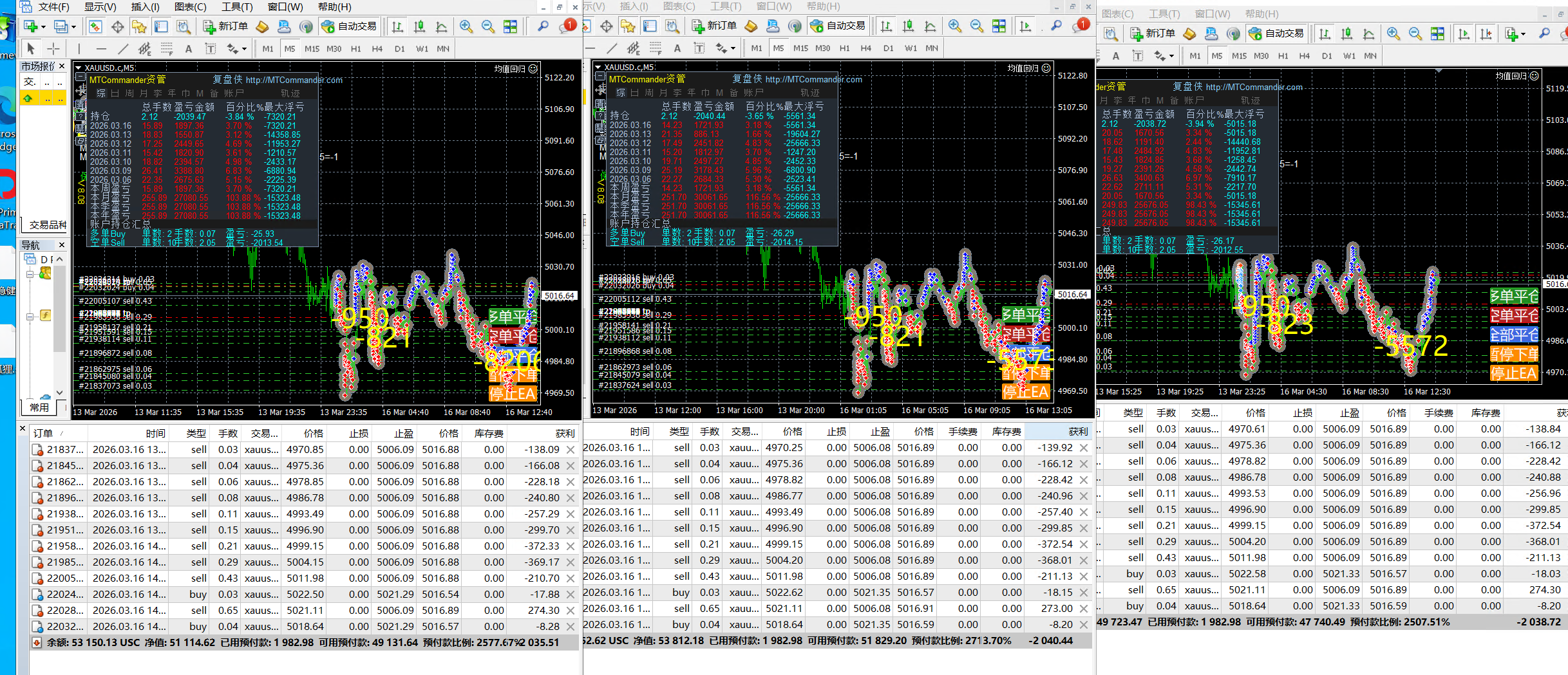Viewport: 1568px width, 675px height.
Task: Open templates dropdown arrow in rightmost window
Action: click(1523, 34)
